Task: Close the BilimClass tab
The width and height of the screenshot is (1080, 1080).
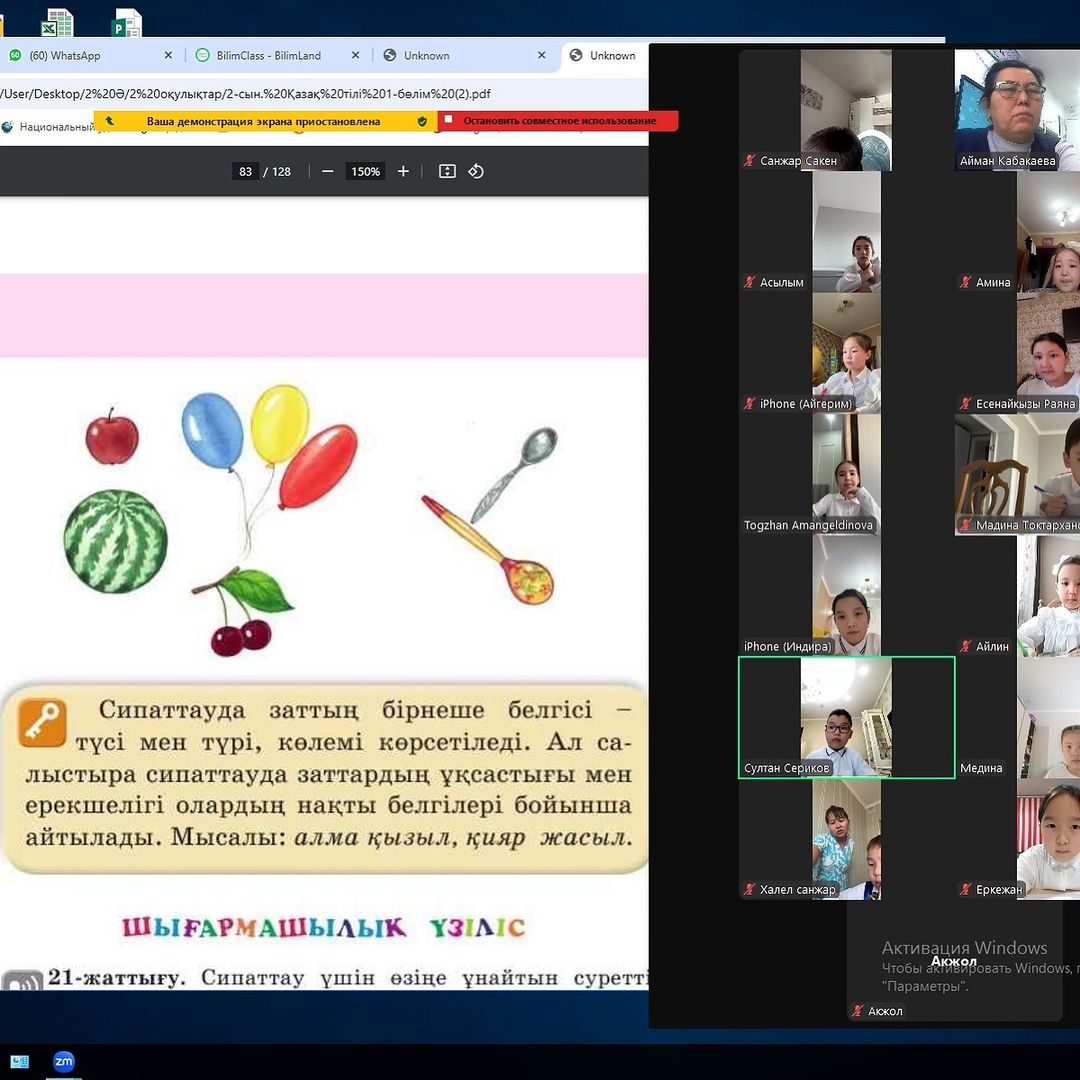Action: (355, 55)
